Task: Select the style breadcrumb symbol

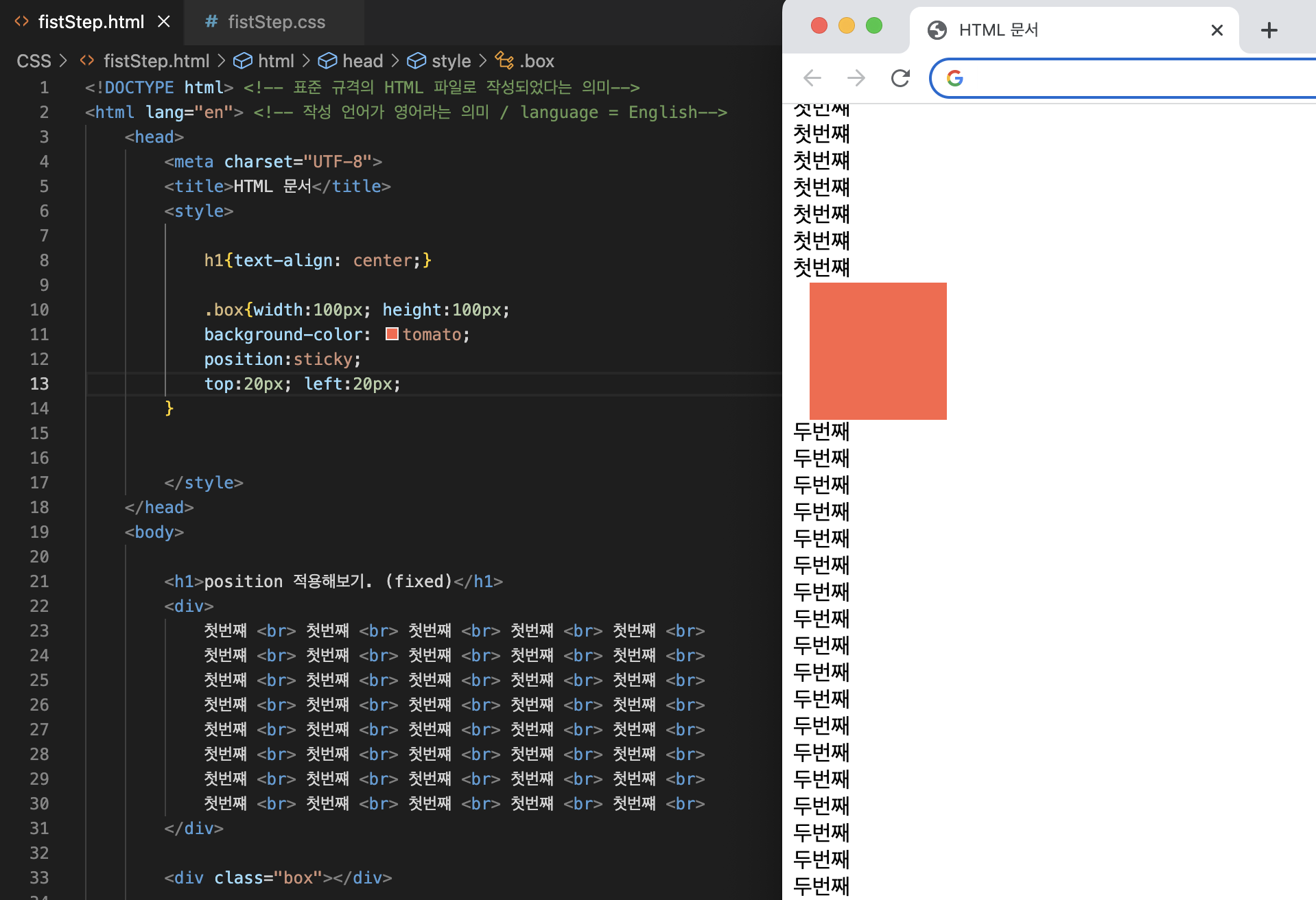Action: click(x=451, y=61)
